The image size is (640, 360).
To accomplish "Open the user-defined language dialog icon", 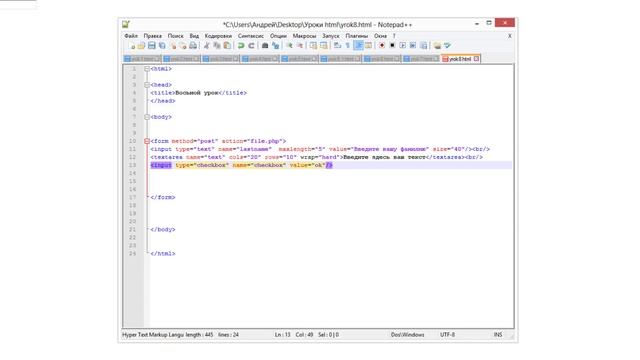I will 368,46.
